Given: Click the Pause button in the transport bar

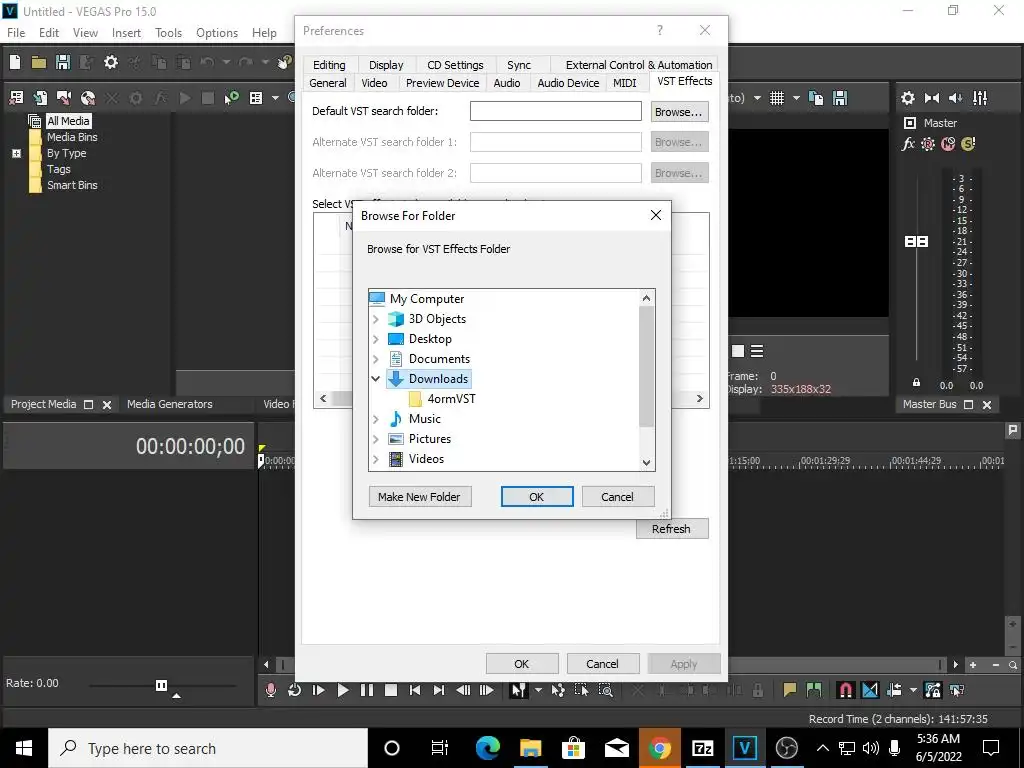Looking at the screenshot, I should click(x=367, y=690).
